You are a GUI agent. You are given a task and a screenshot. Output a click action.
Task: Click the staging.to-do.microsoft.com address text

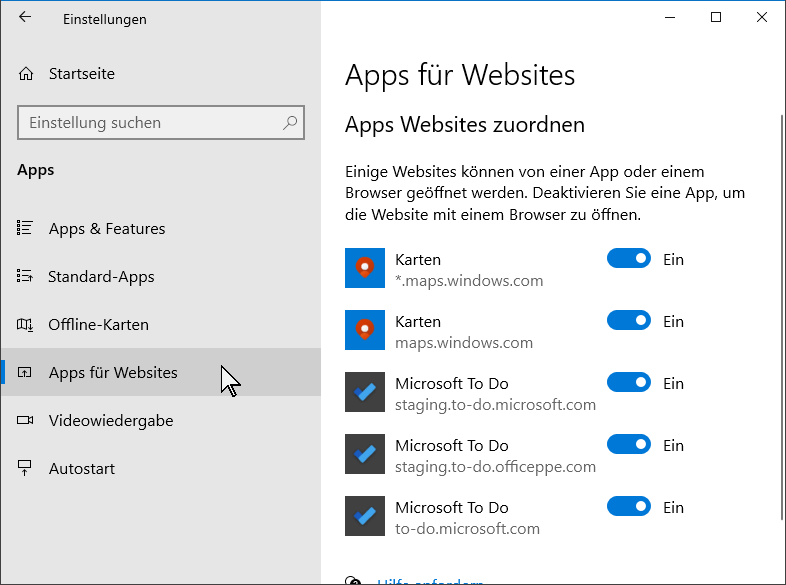[495, 405]
